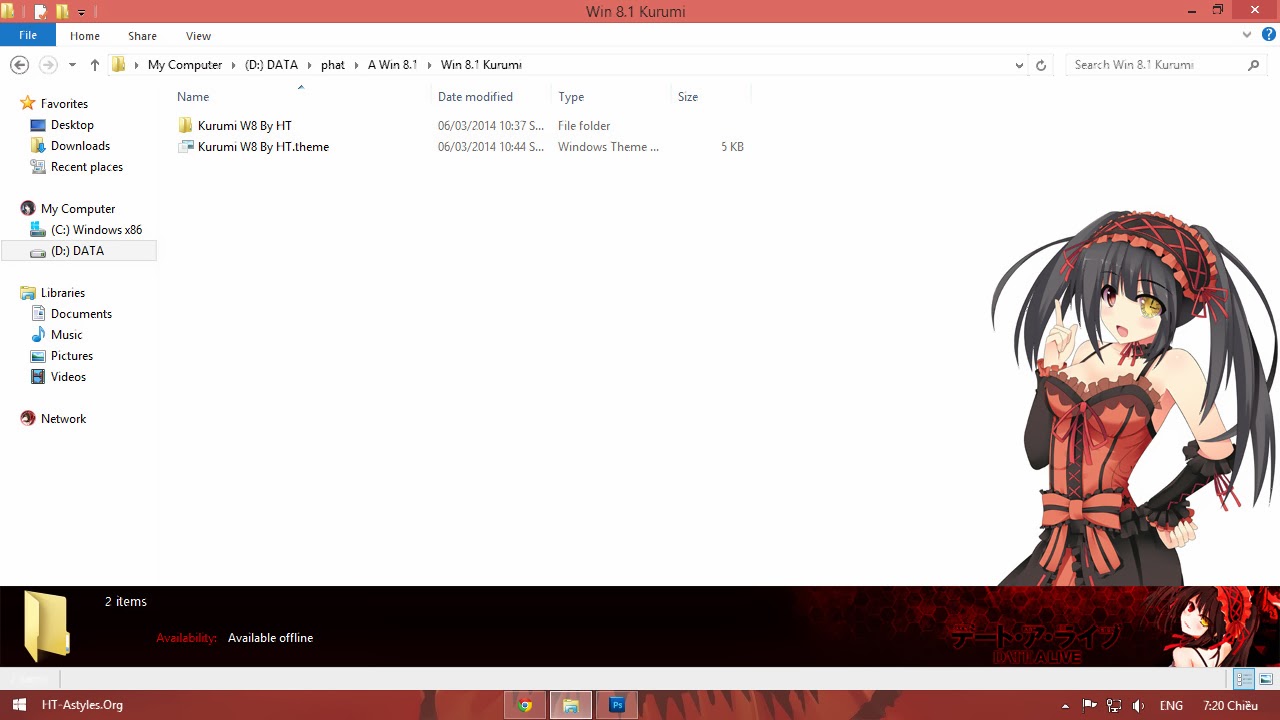Open Desktop under Favorites
Screen dimensions: 1280x720
point(72,125)
